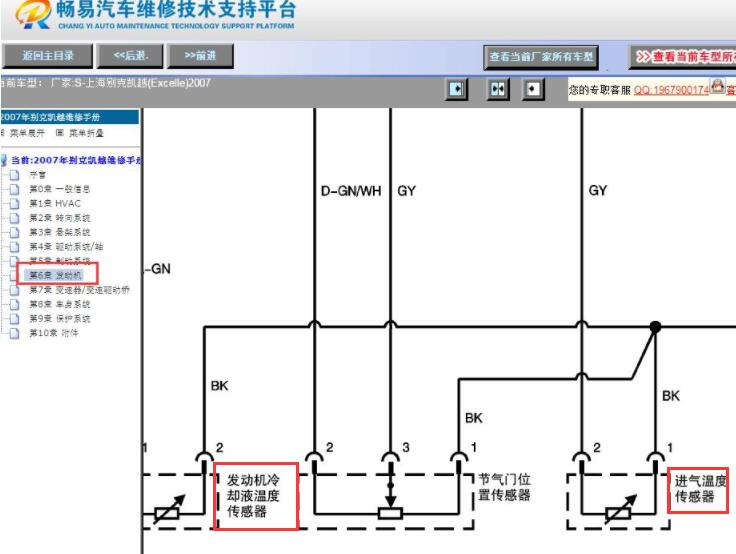Select the 当前:2007年别克凯越维修手册 root node
The image size is (736, 554).
tap(76, 160)
